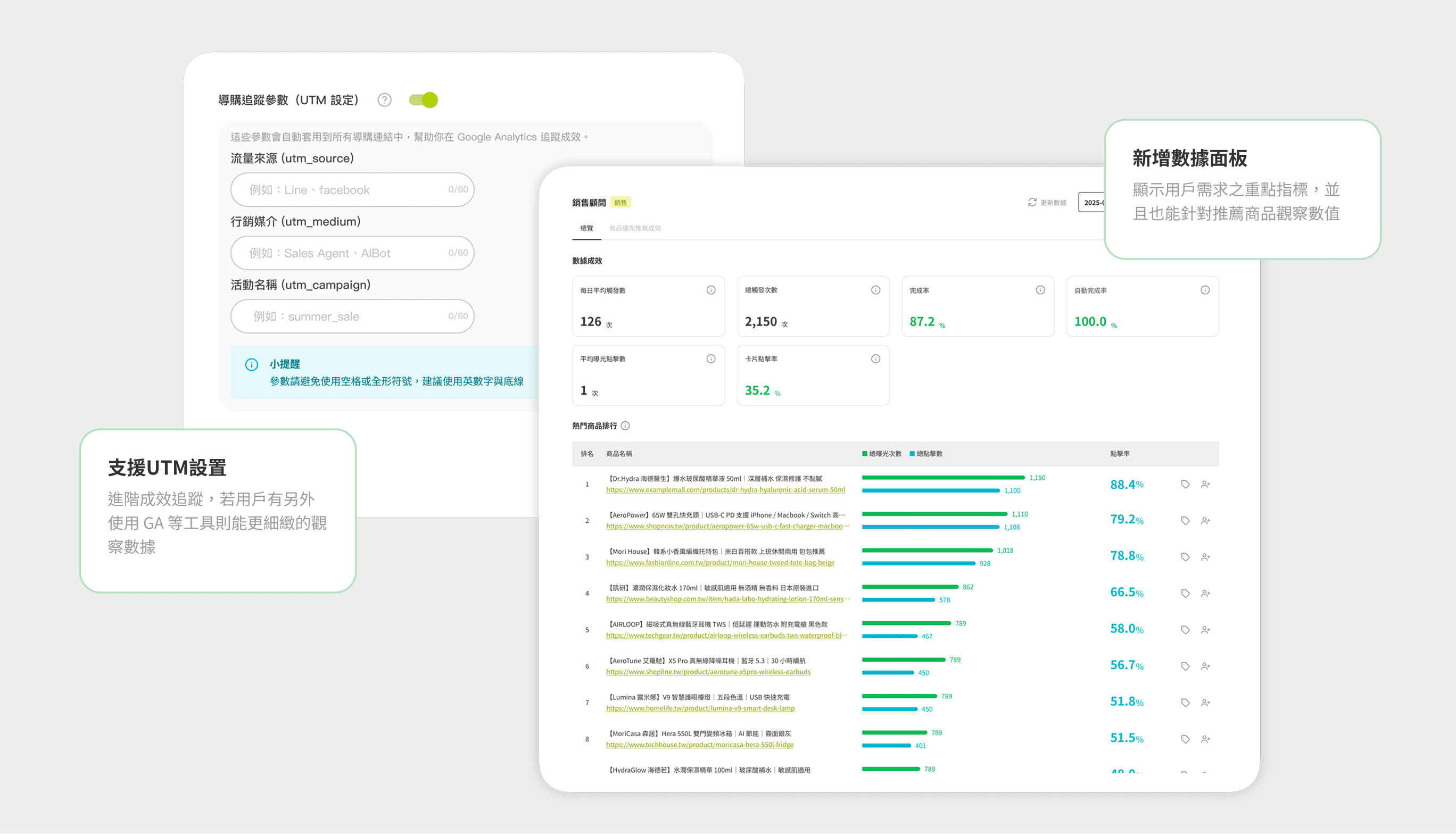Click the utm_campaign input field
Viewport: 1456px width, 834px height.
point(352,316)
